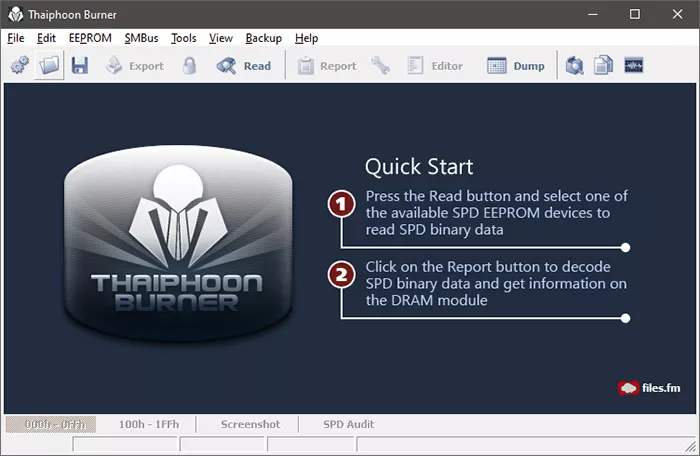Click the files.fm logo link

click(x=650, y=388)
